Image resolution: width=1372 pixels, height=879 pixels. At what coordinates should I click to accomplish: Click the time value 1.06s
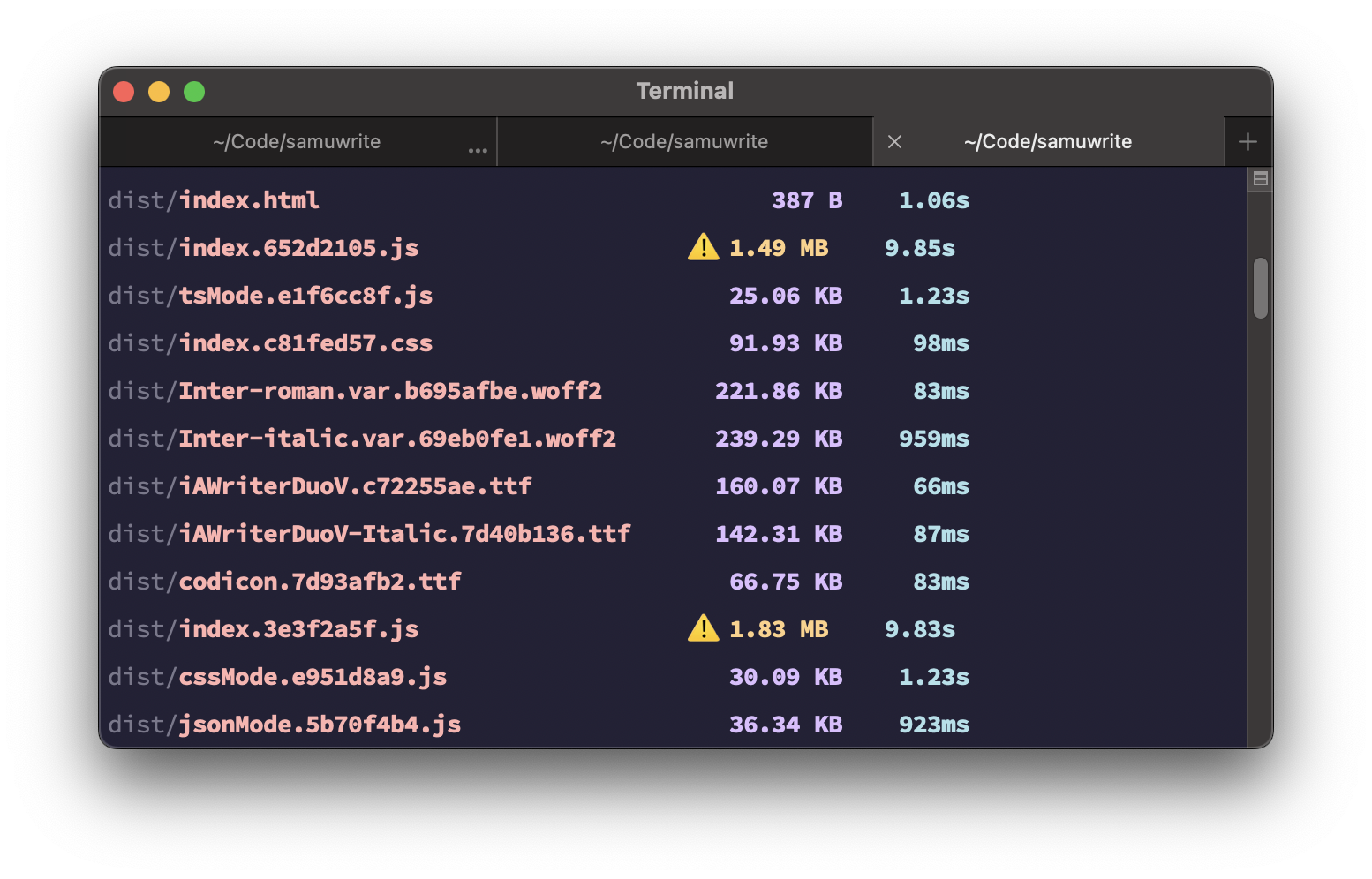click(x=934, y=200)
